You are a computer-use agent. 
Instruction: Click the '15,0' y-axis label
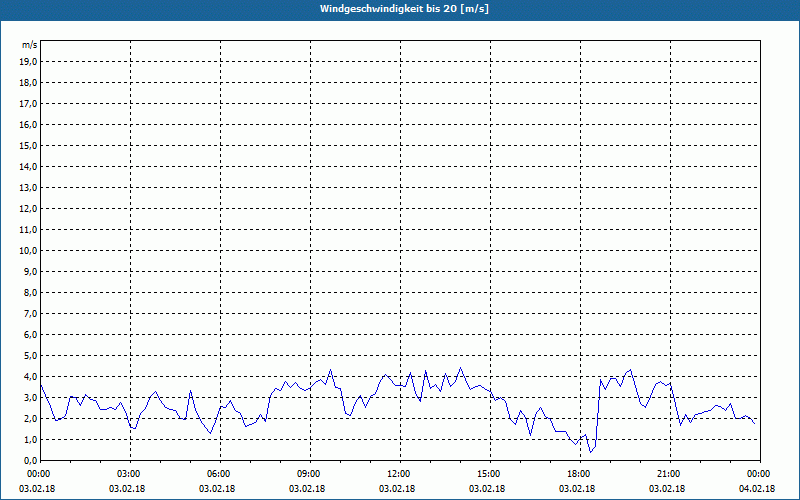point(29,145)
